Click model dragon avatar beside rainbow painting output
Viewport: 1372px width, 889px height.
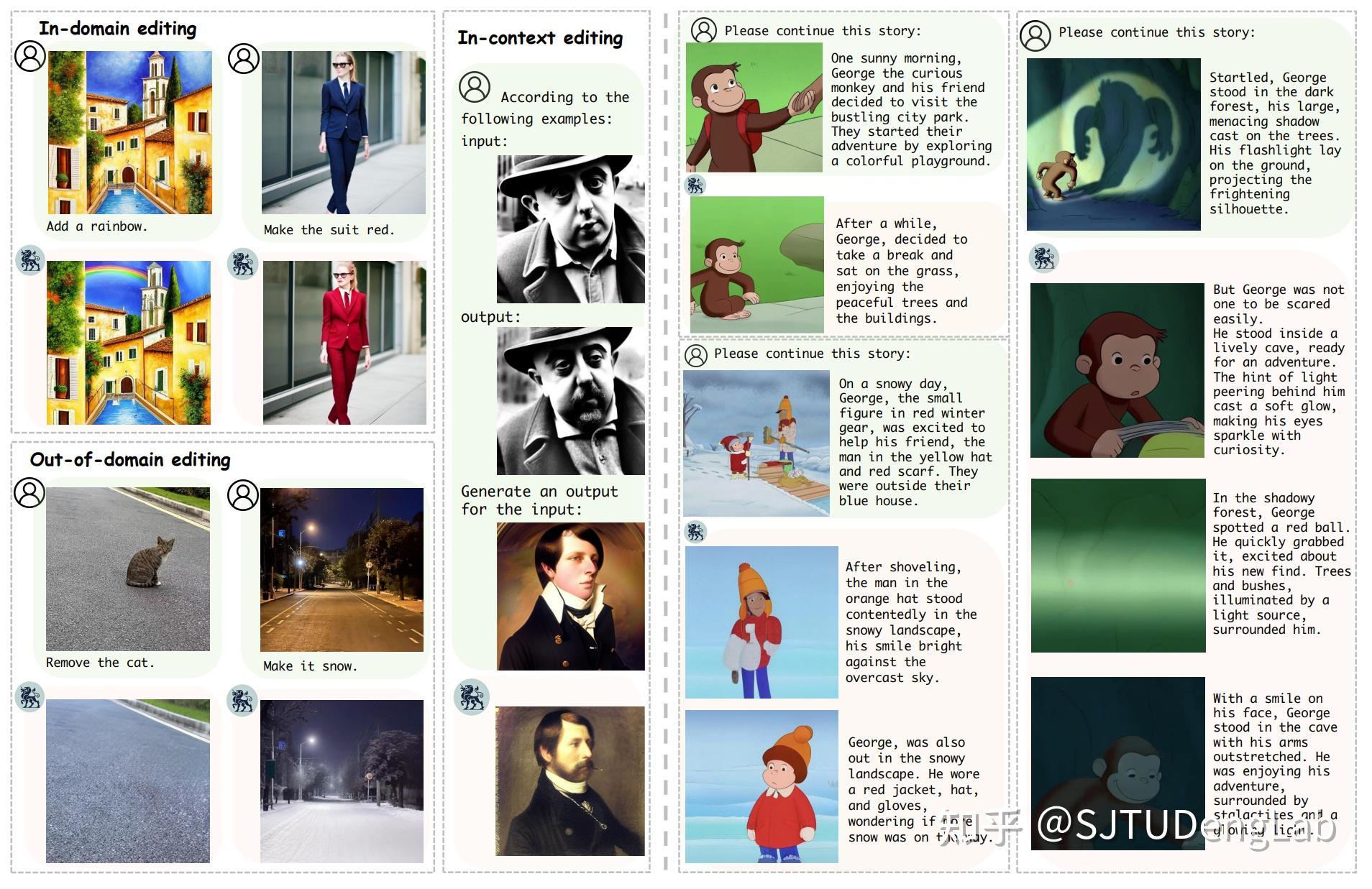[30, 260]
